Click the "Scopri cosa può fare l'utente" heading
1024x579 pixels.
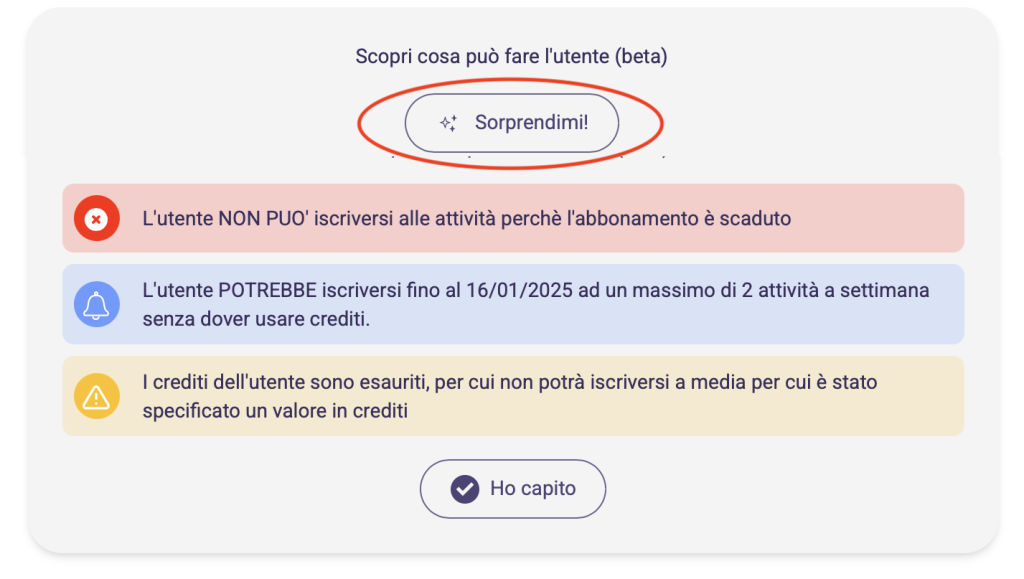point(483,56)
